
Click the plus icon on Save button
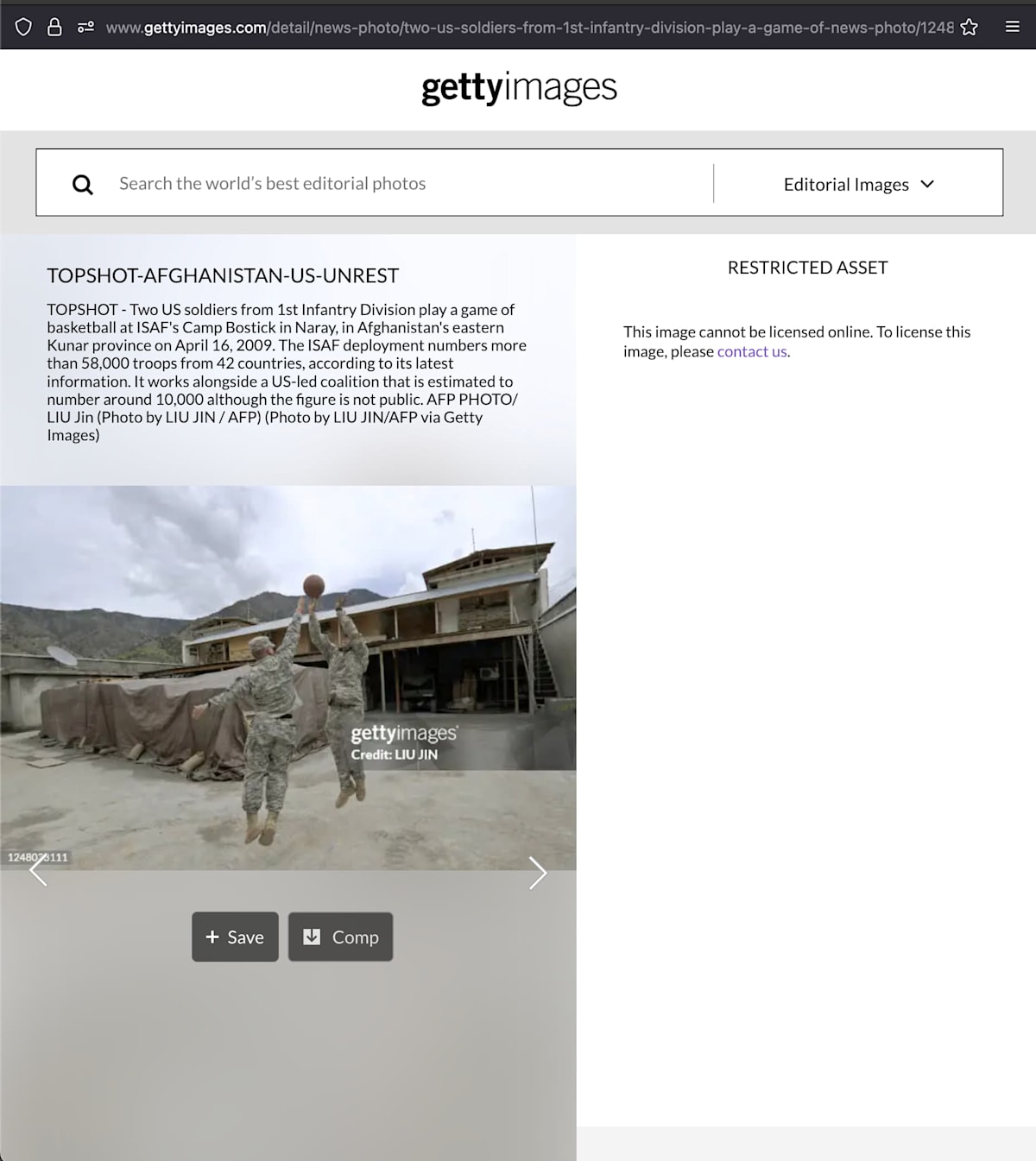click(x=212, y=937)
